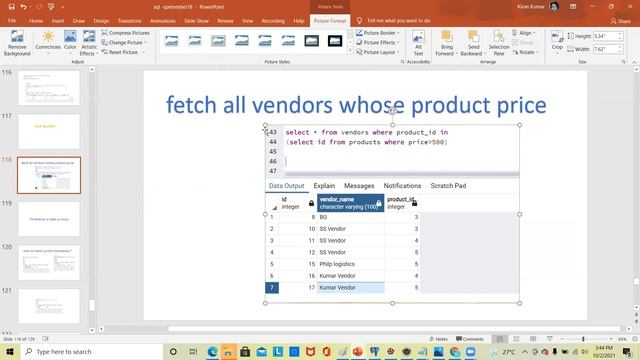Click the picture rotation handle
Screen dimensions: 640x360
pos(392,111)
